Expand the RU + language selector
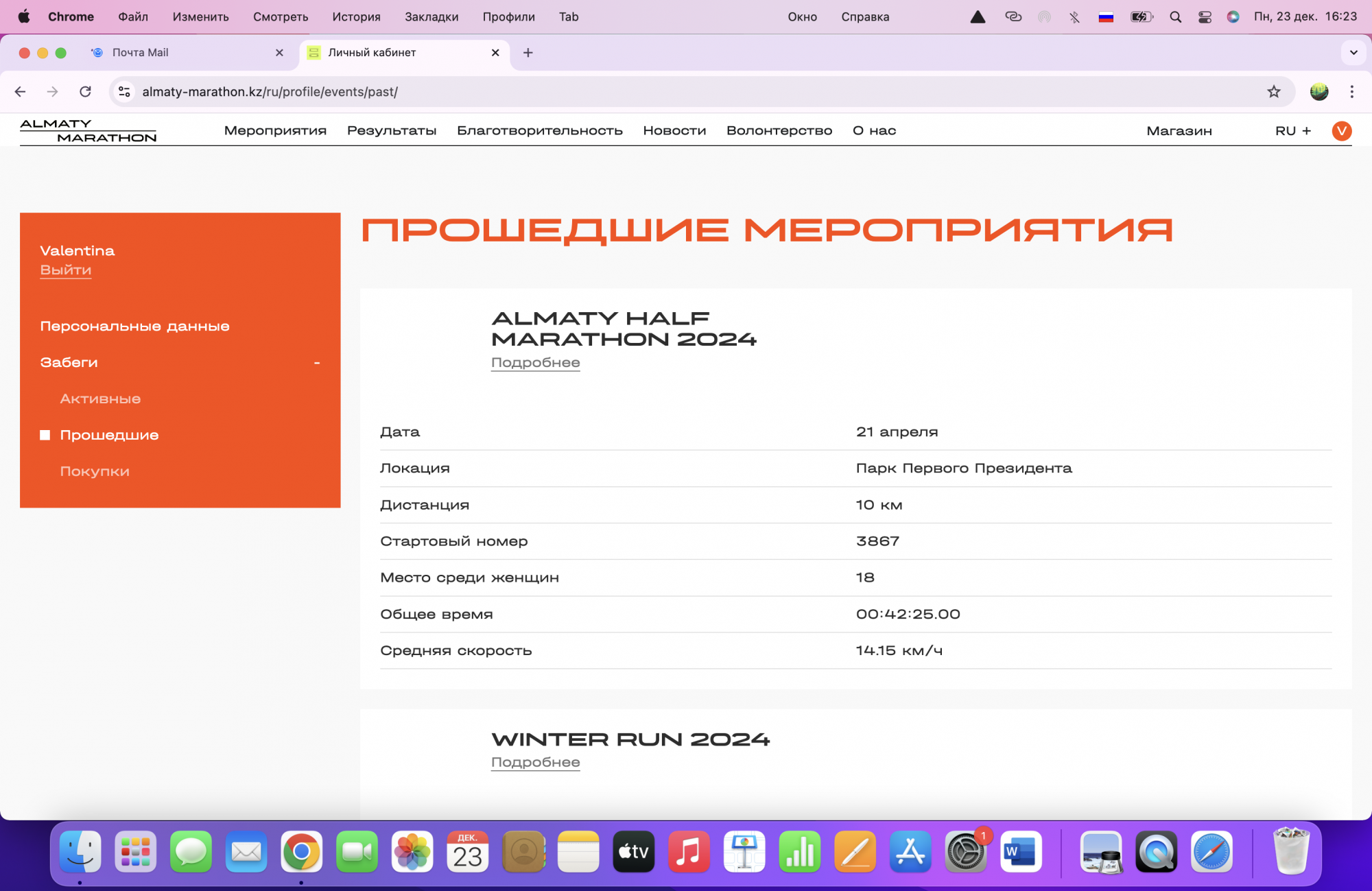Image resolution: width=1372 pixels, height=891 pixels. 1292,131
